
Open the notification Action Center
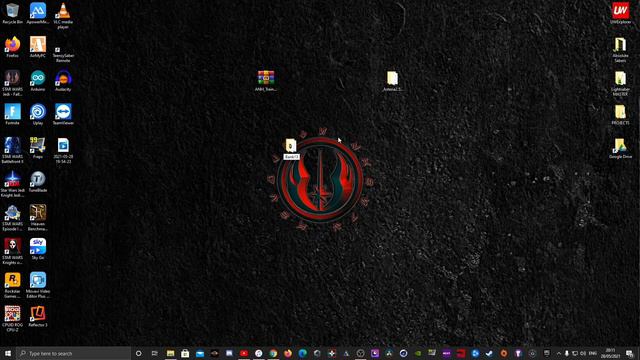(x=629, y=353)
